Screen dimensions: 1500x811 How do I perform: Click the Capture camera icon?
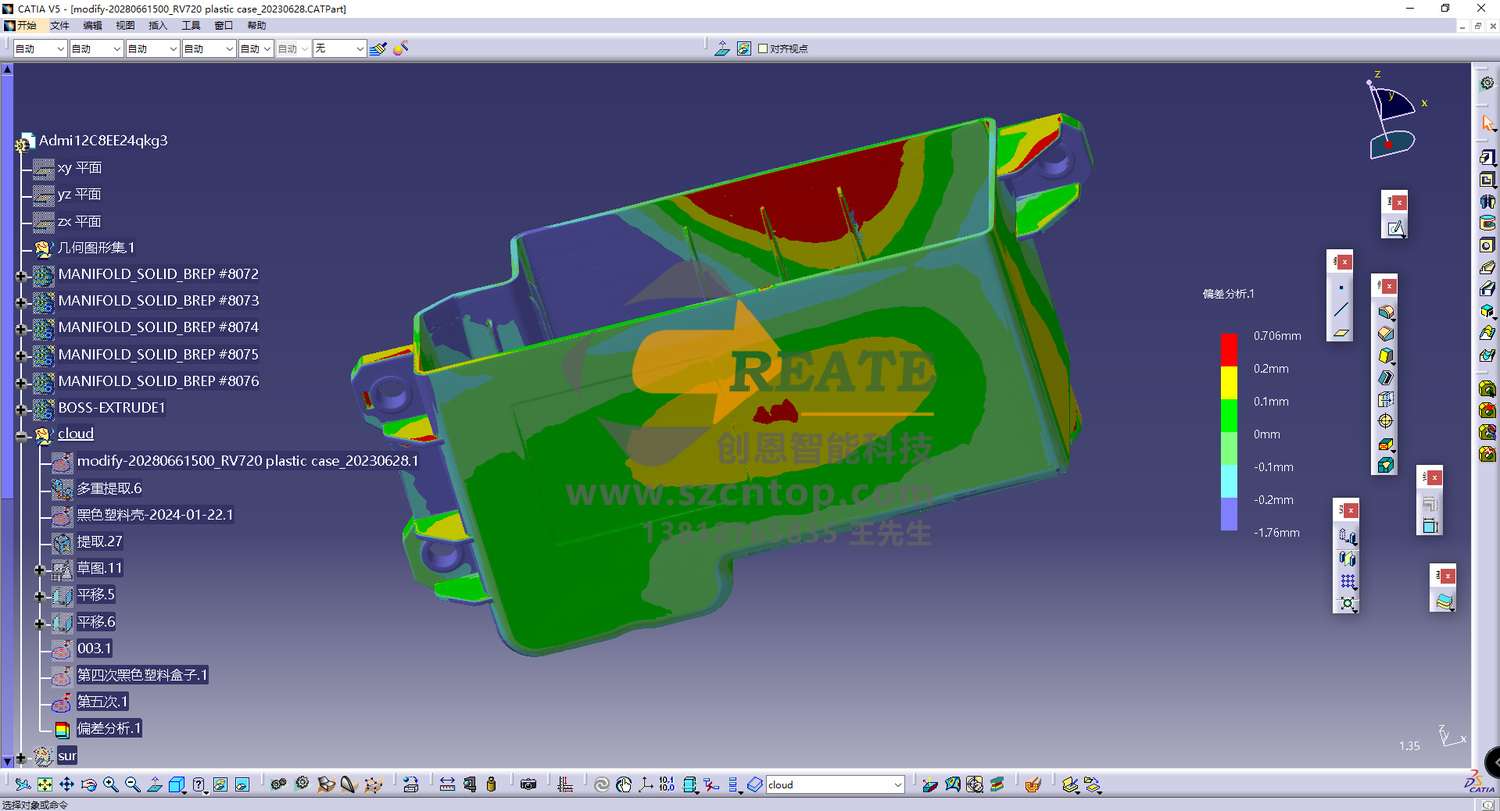click(x=529, y=785)
